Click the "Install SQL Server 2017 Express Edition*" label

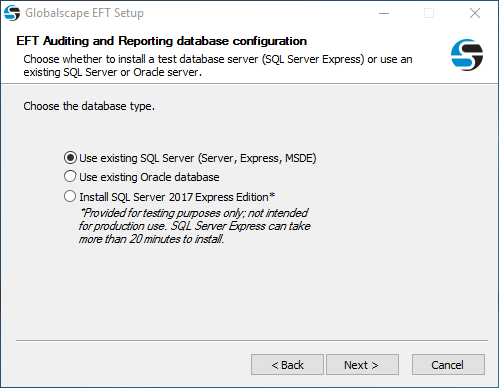(177, 197)
